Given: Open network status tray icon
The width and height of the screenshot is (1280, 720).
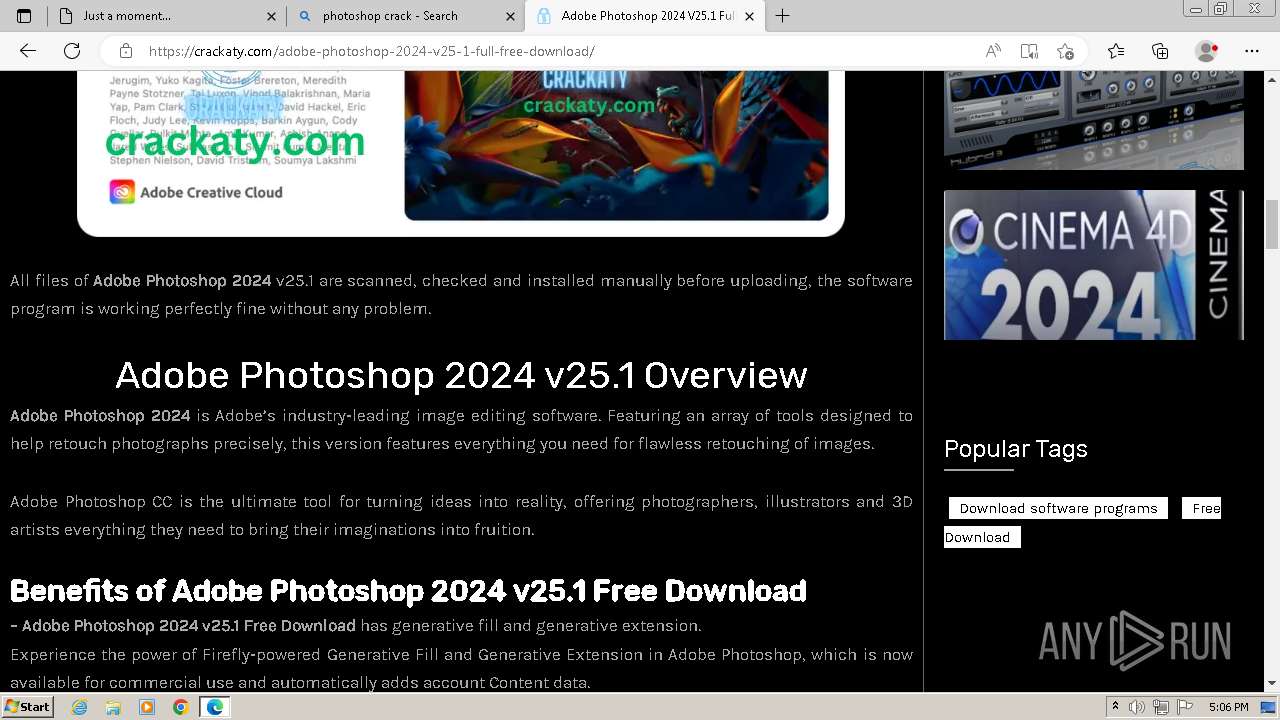Looking at the screenshot, I should pyautogui.click(x=1161, y=707).
